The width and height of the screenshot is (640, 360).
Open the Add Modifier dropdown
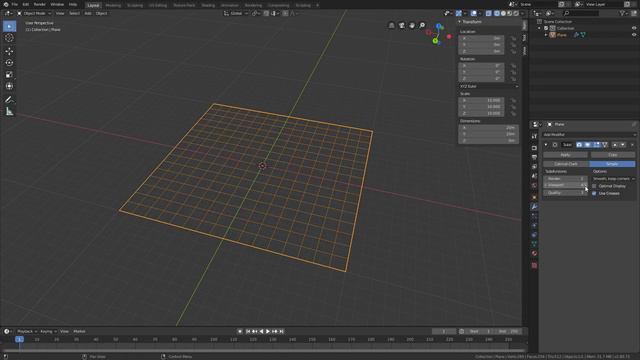pyautogui.click(x=589, y=135)
